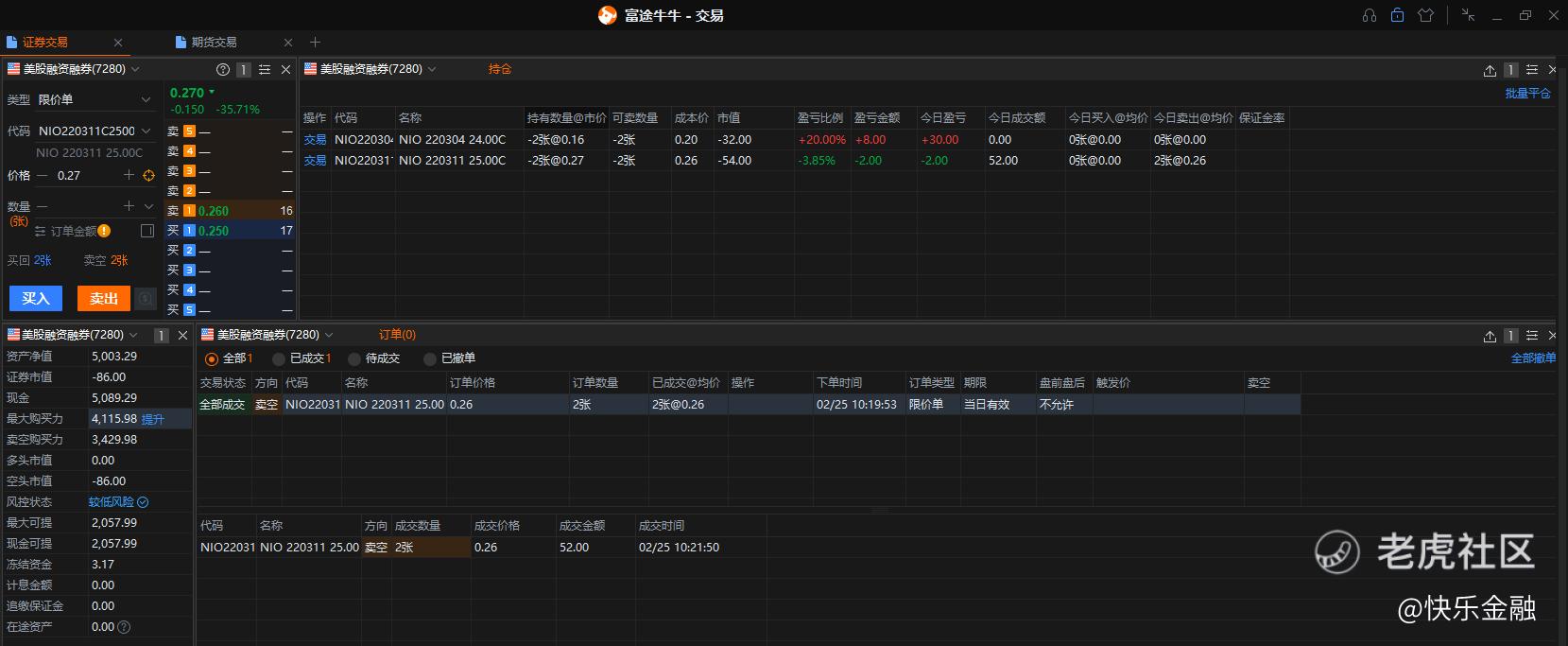This screenshot has height=646, width=1568.
Task: Sort positions by 盈亏比例 column header
Action: click(820, 118)
